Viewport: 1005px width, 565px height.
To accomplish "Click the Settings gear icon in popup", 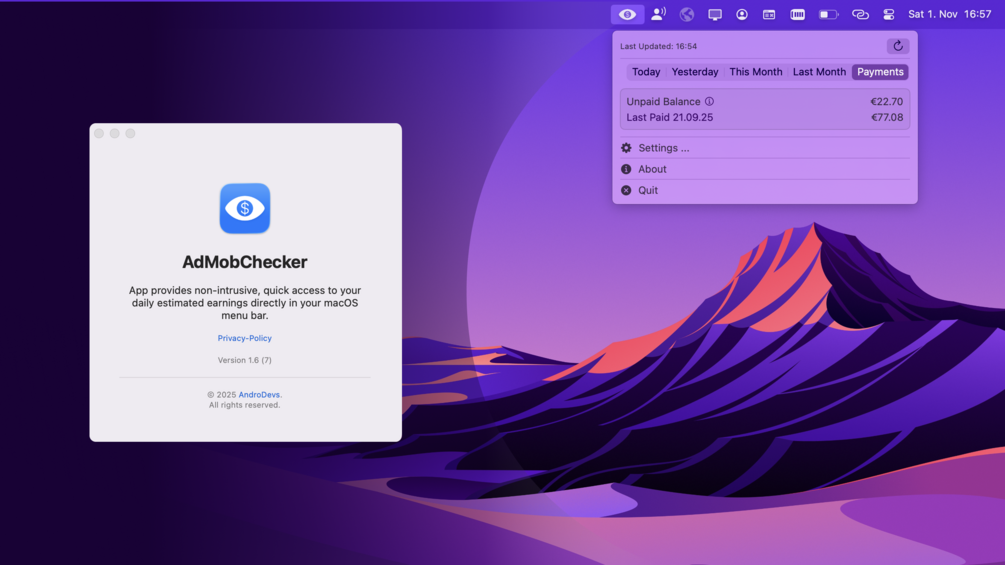I will 626,148.
